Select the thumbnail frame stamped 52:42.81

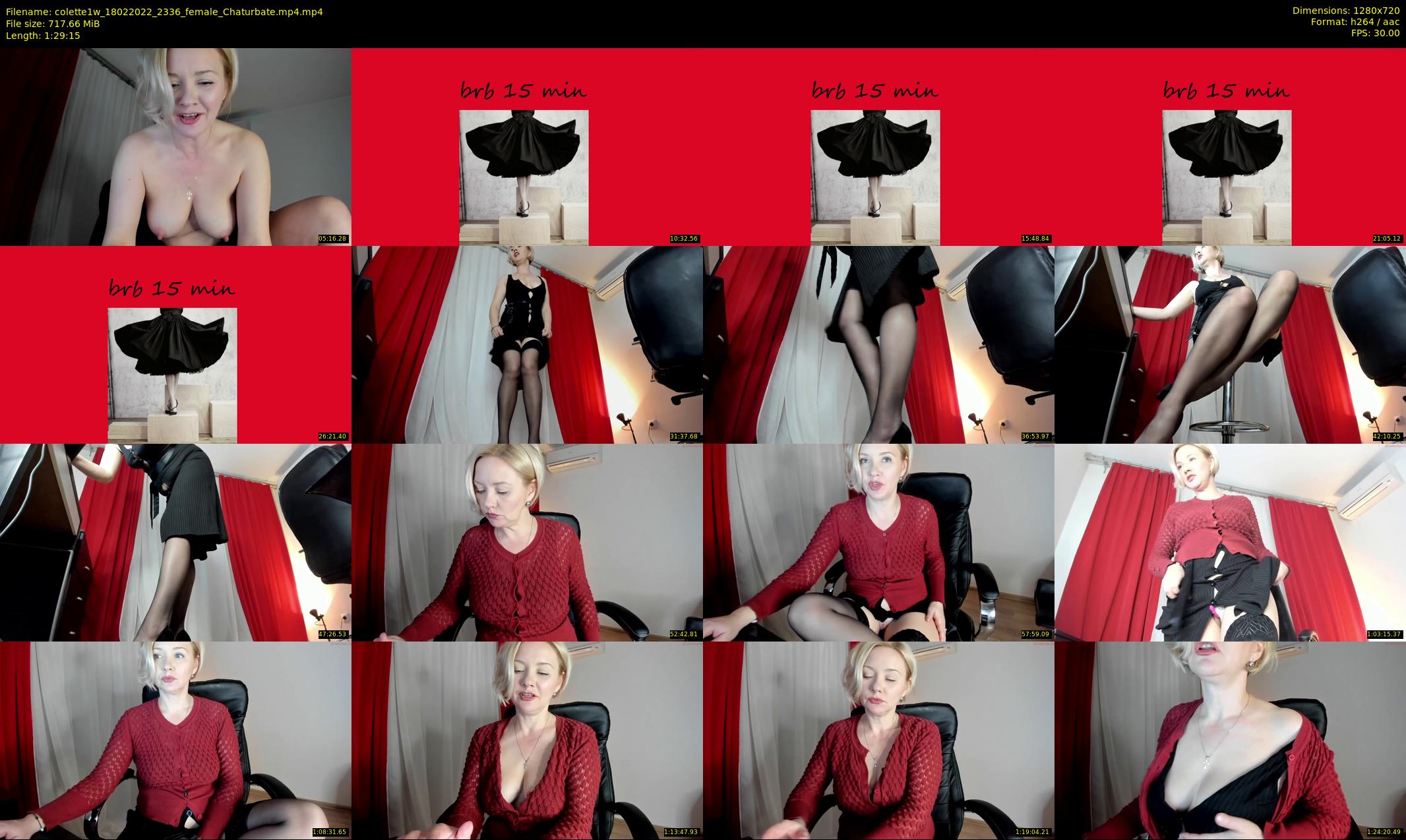click(527, 543)
